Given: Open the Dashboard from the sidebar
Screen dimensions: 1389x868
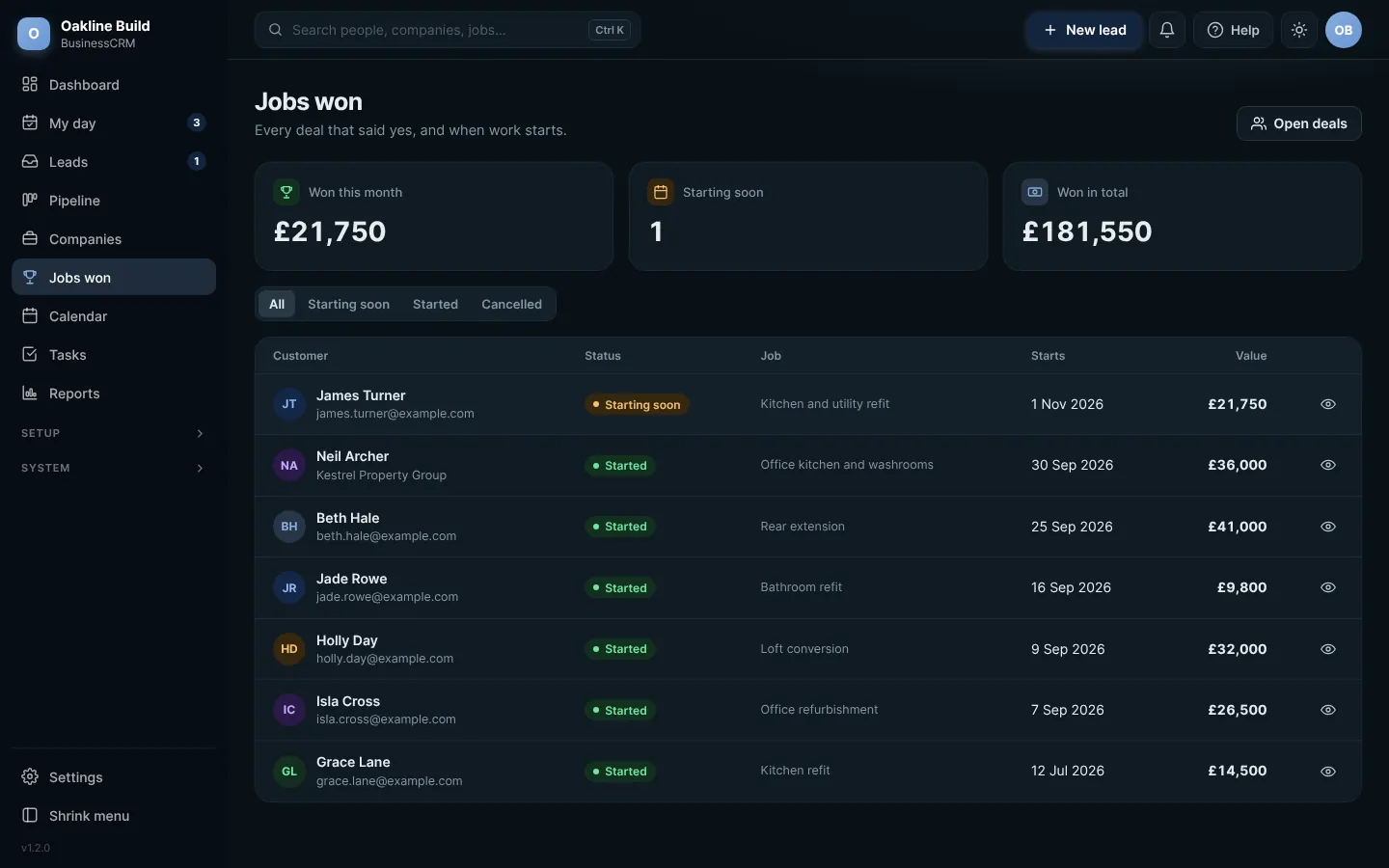Looking at the screenshot, I should (x=114, y=85).
